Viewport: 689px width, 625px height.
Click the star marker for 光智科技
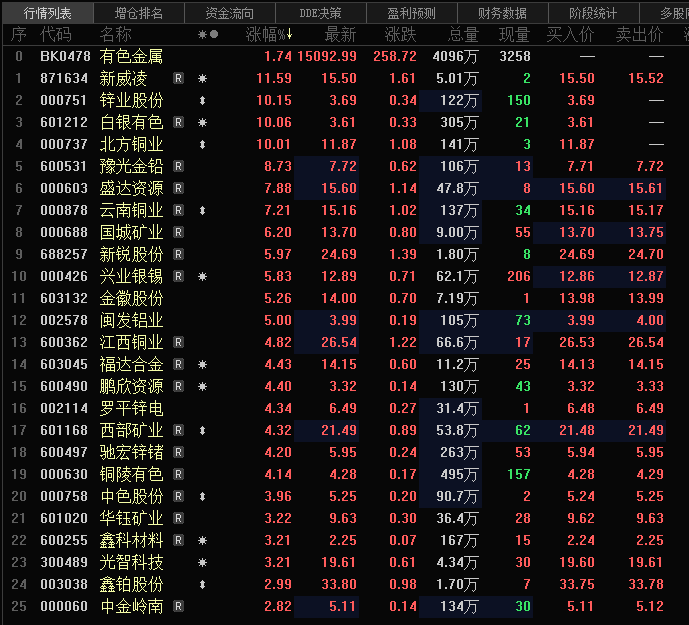(202, 562)
